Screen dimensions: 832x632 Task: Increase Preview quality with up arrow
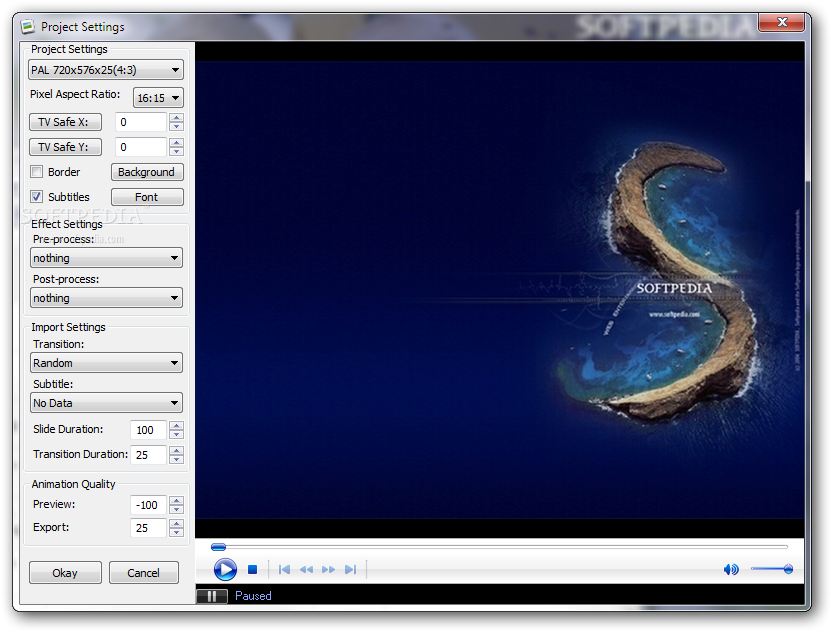coord(177,500)
